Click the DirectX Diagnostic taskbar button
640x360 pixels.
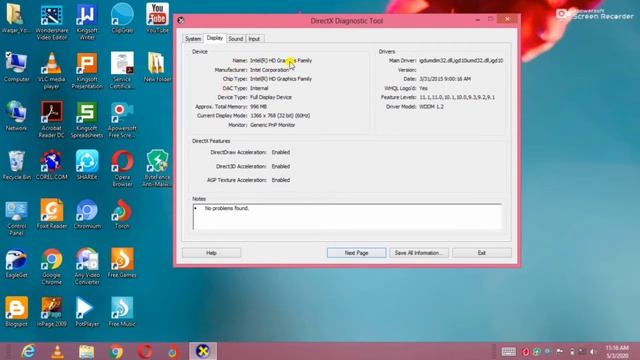tap(203, 351)
